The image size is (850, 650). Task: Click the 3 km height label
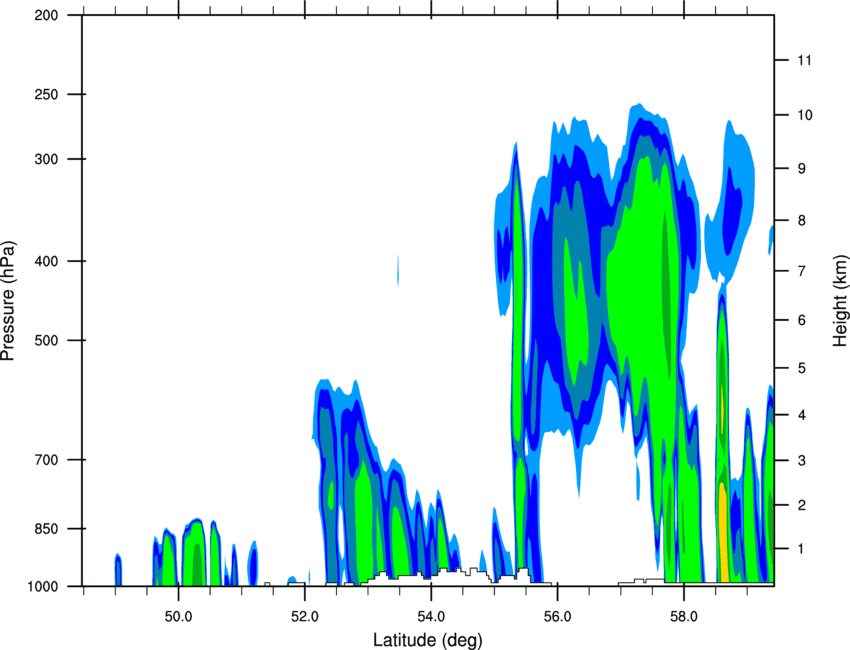[x=801, y=461]
